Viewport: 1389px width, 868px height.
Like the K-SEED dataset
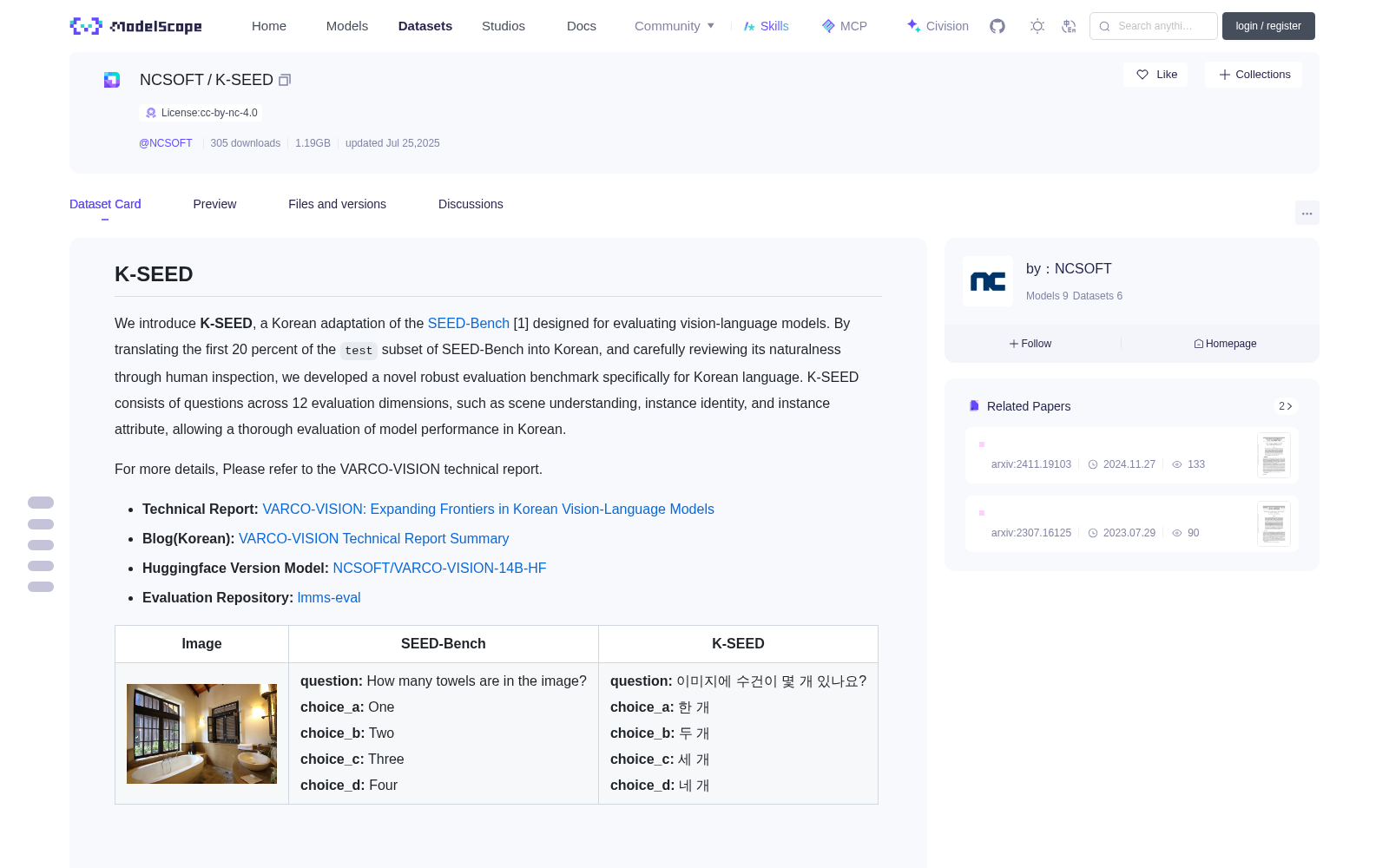point(1156,75)
